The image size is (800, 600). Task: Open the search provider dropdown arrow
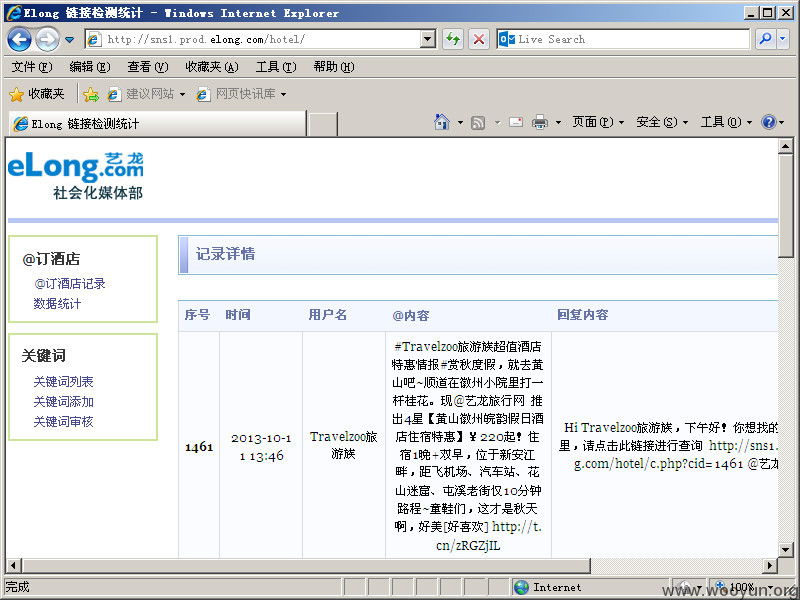pos(783,39)
